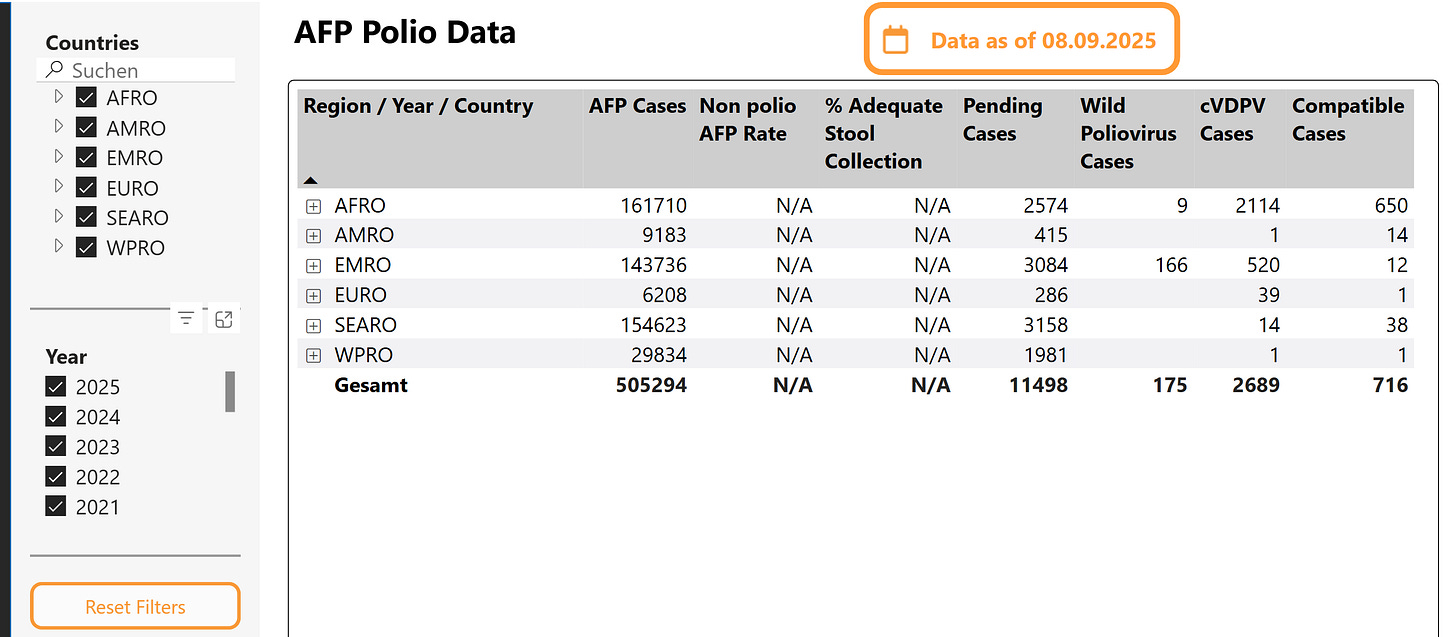Viewport: 1456px width, 637px height.
Task: Select SEARO pending cases value 3158
Action: tap(1046, 325)
